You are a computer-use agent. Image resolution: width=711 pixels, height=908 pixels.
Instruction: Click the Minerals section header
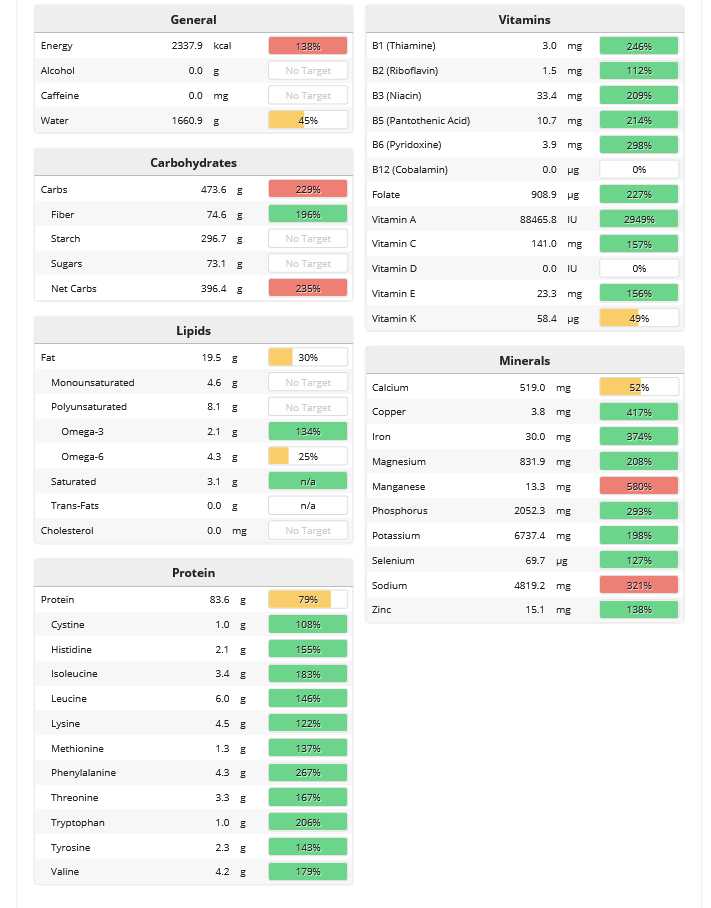point(524,361)
